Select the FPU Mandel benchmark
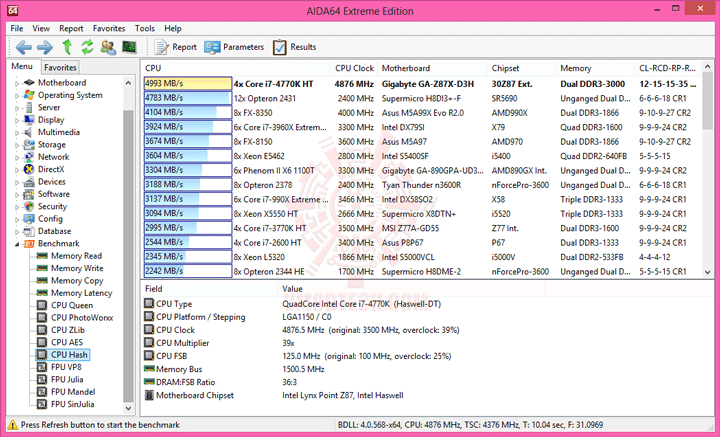The height and width of the screenshot is (437, 720). pos(73,392)
